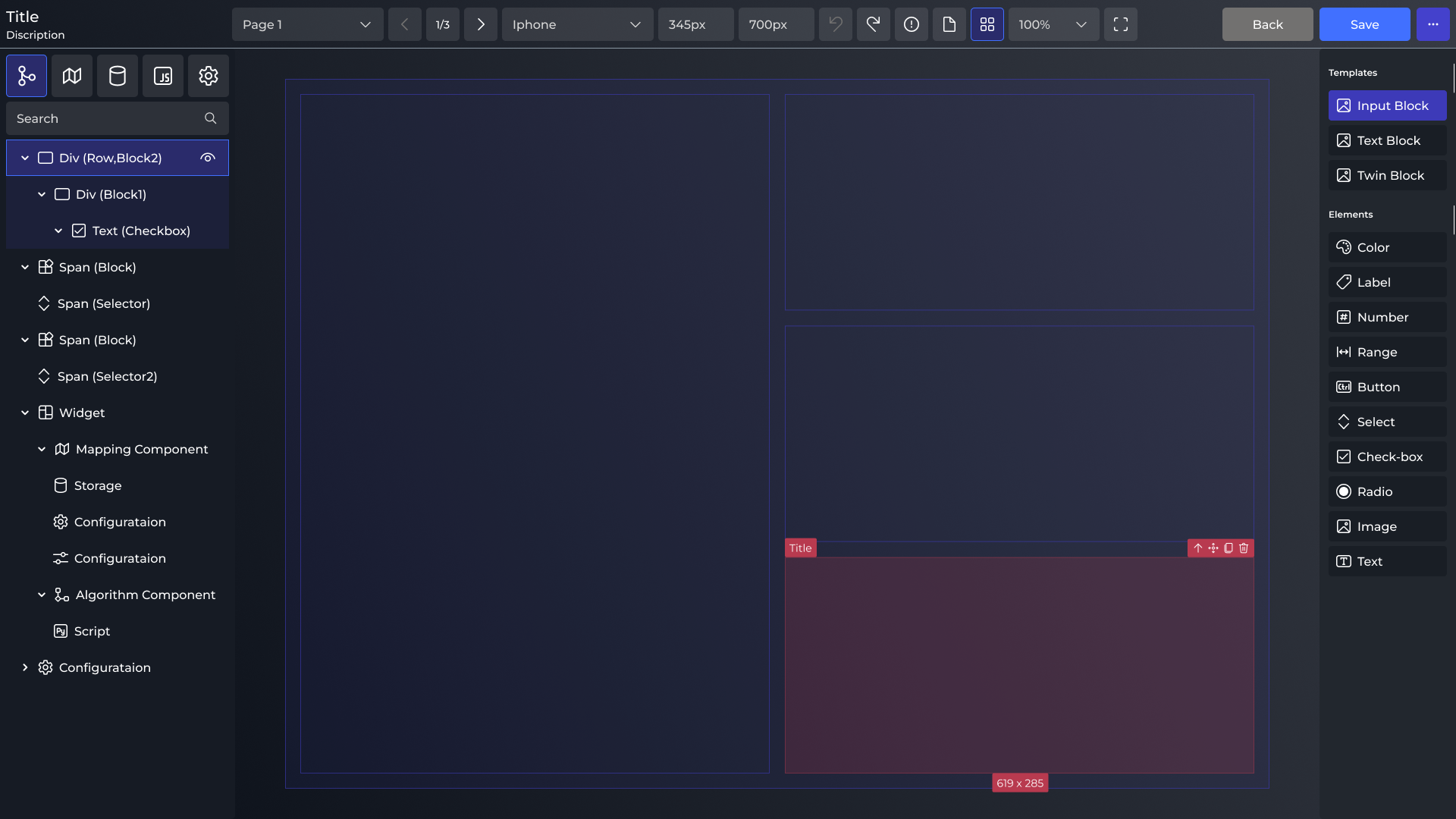
Task: Open the three-dots more menu
Action: (x=1433, y=24)
